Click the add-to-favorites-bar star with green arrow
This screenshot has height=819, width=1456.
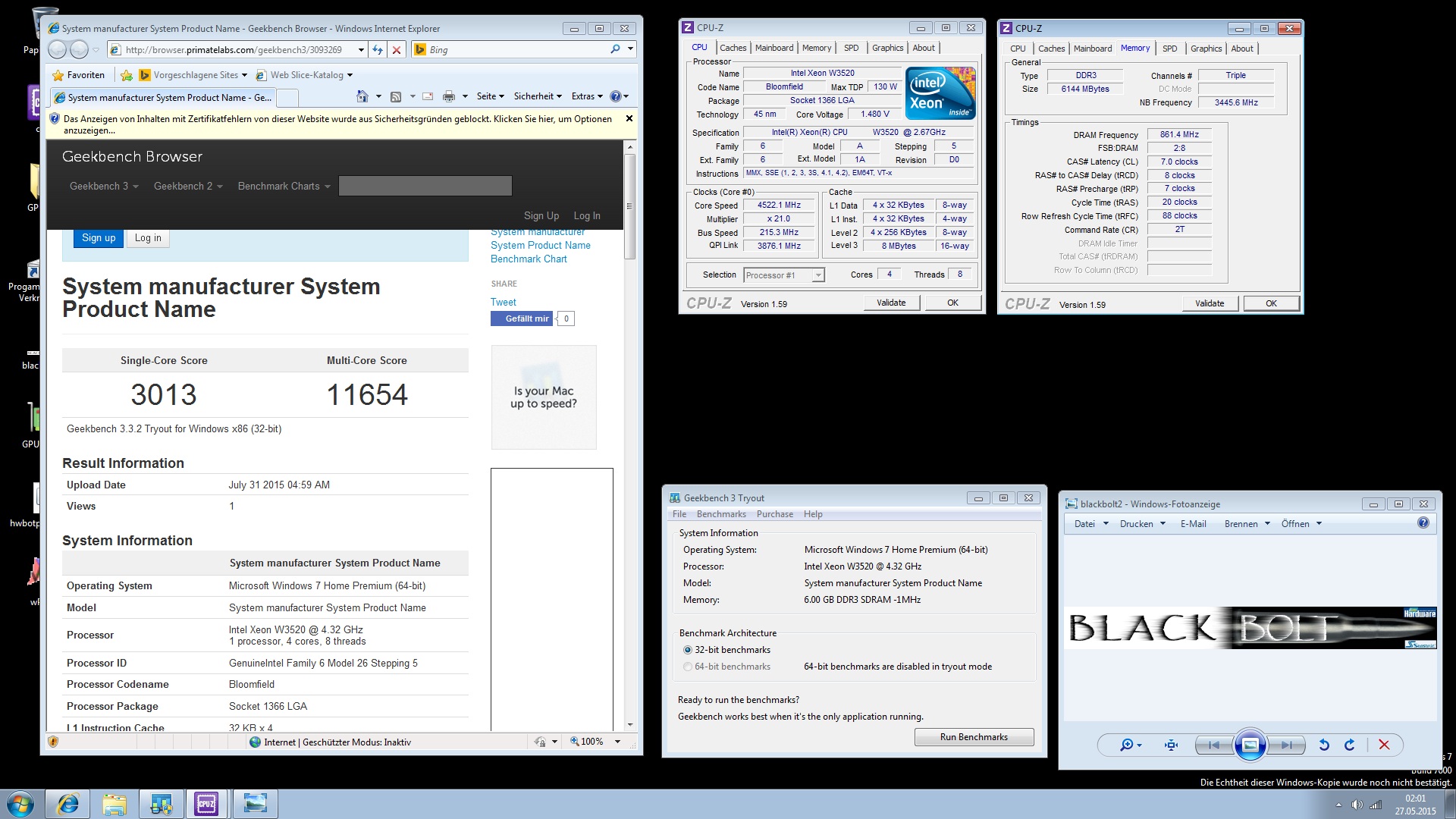127,75
